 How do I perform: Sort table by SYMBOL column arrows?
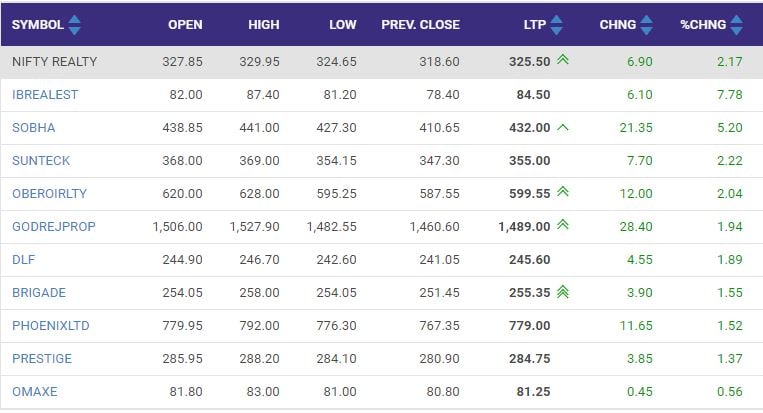(x=75, y=24)
